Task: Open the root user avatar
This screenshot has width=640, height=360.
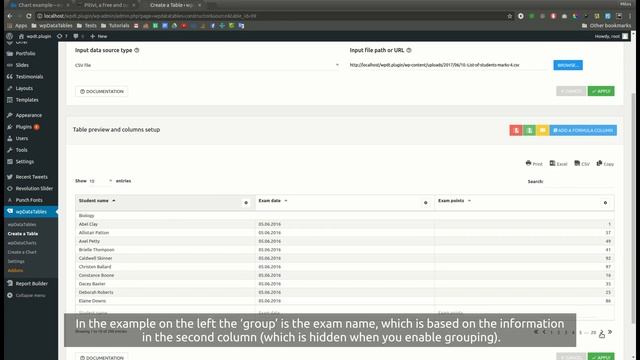Action: pyautogui.click(x=625, y=36)
